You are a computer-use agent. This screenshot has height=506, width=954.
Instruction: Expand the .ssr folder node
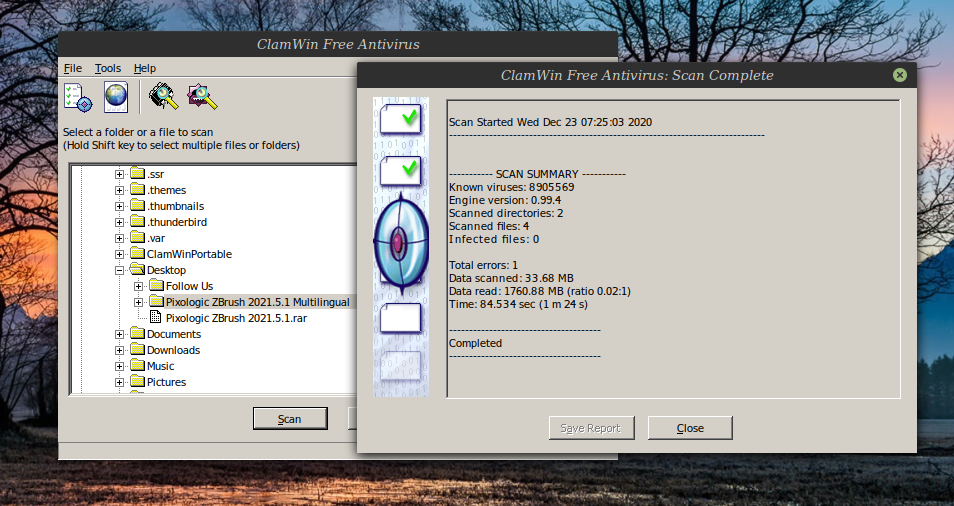(x=119, y=175)
